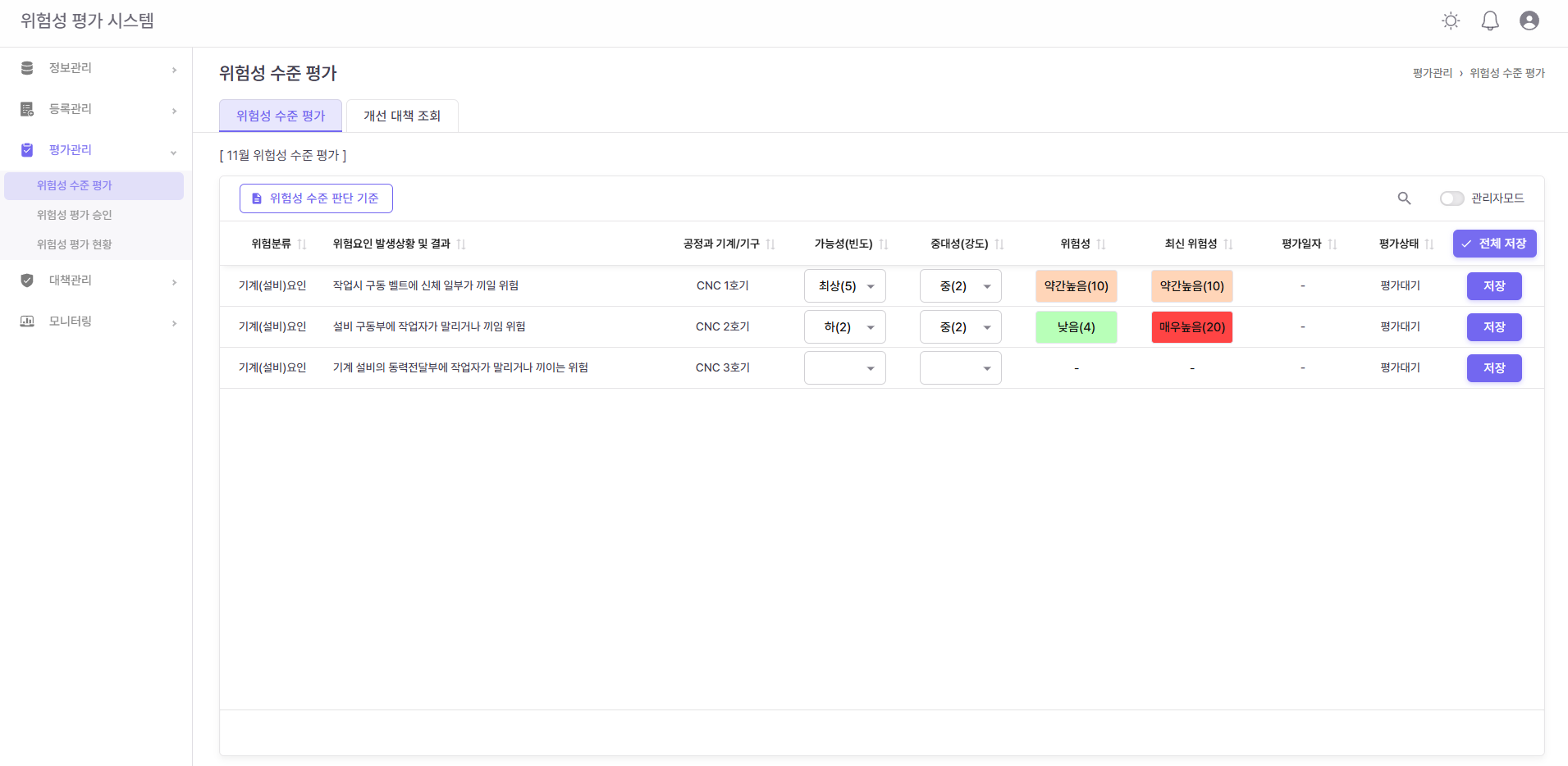Click the 정보관리 database icon in sidebar
Viewport: 1568px width, 766px height.
pyautogui.click(x=27, y=68)
